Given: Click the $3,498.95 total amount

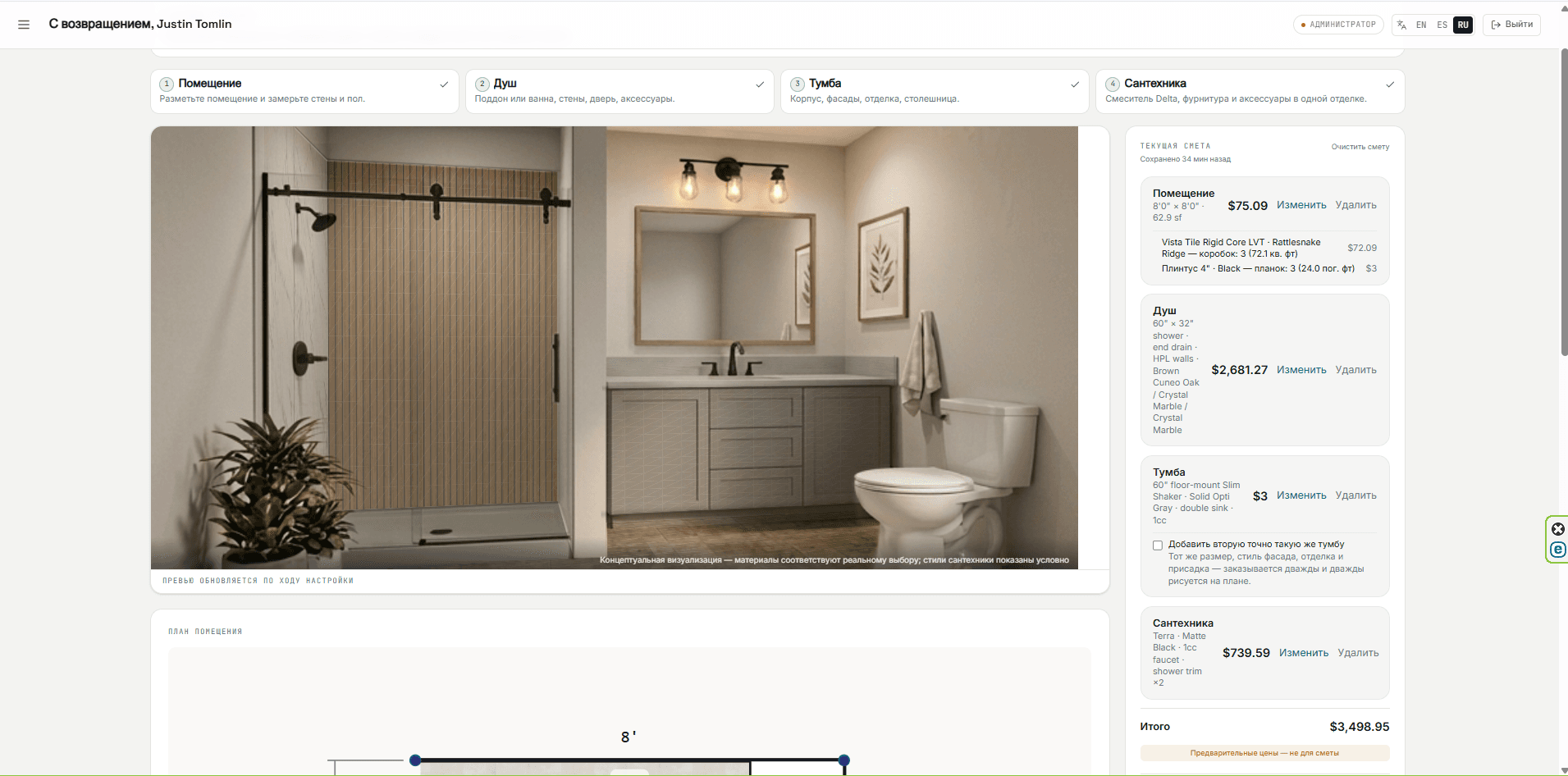Looking at the screenshot, I should tap(1360, 727).
